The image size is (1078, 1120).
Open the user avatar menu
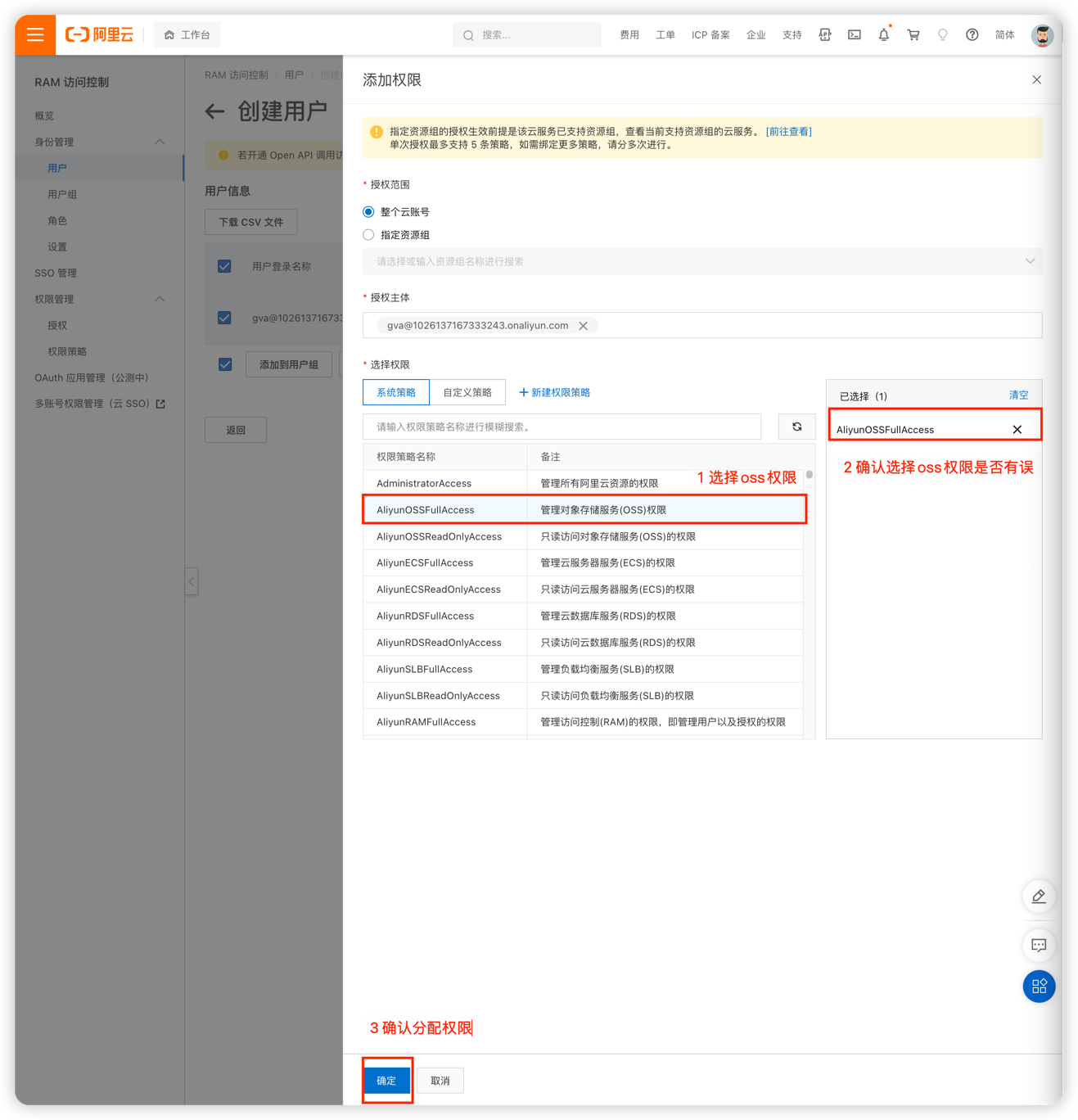pyautogui.click(x=1042, y=35)
